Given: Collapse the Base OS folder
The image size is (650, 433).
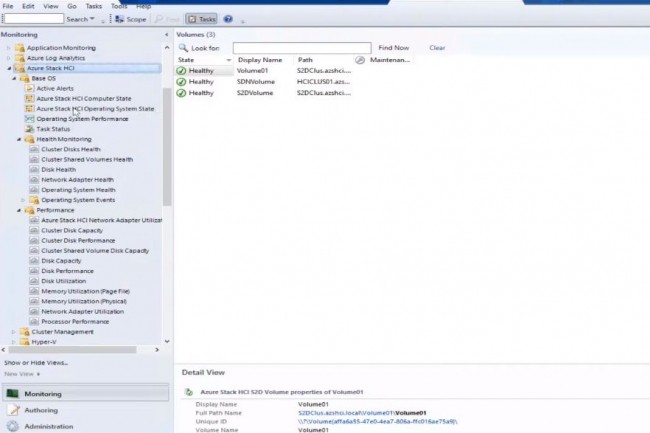Looking at the screenshot, I should point(14,78).
